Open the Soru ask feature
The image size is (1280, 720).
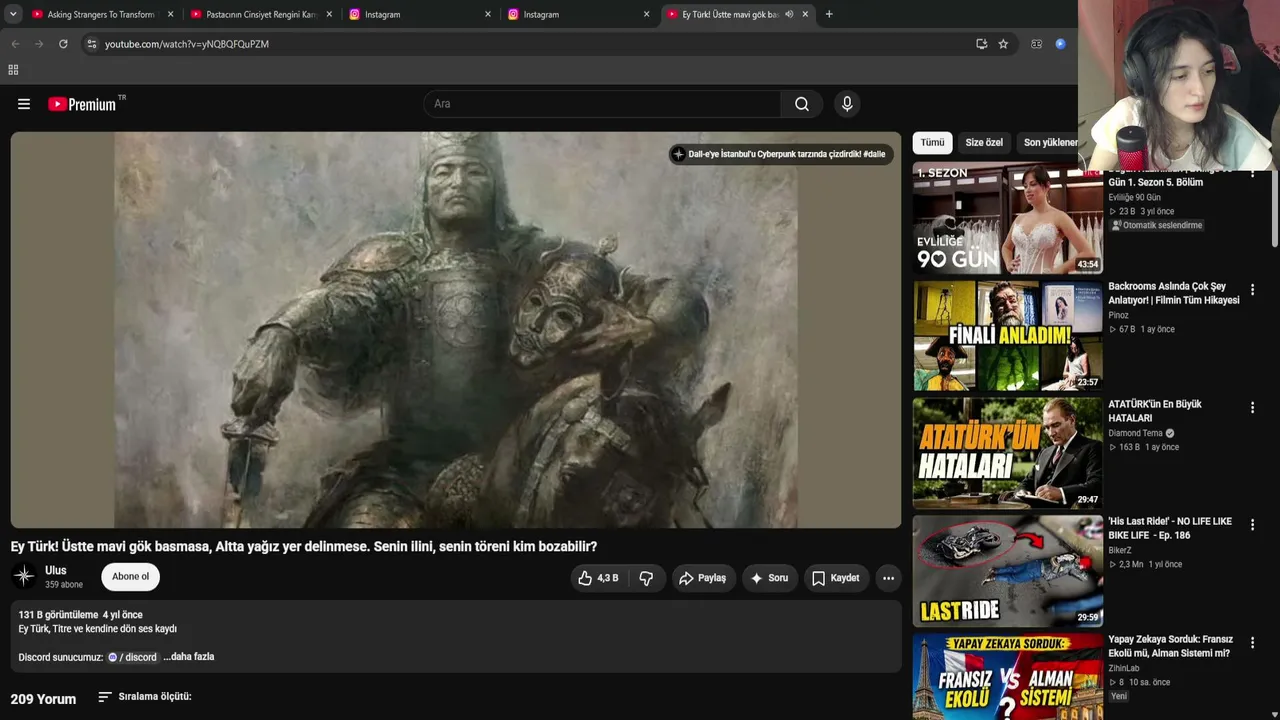(769, 578)
